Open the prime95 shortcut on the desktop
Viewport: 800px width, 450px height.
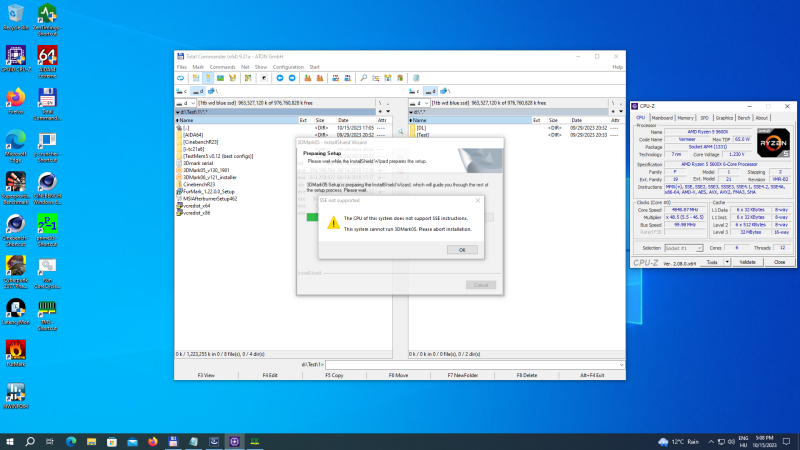tap(47, 230)
